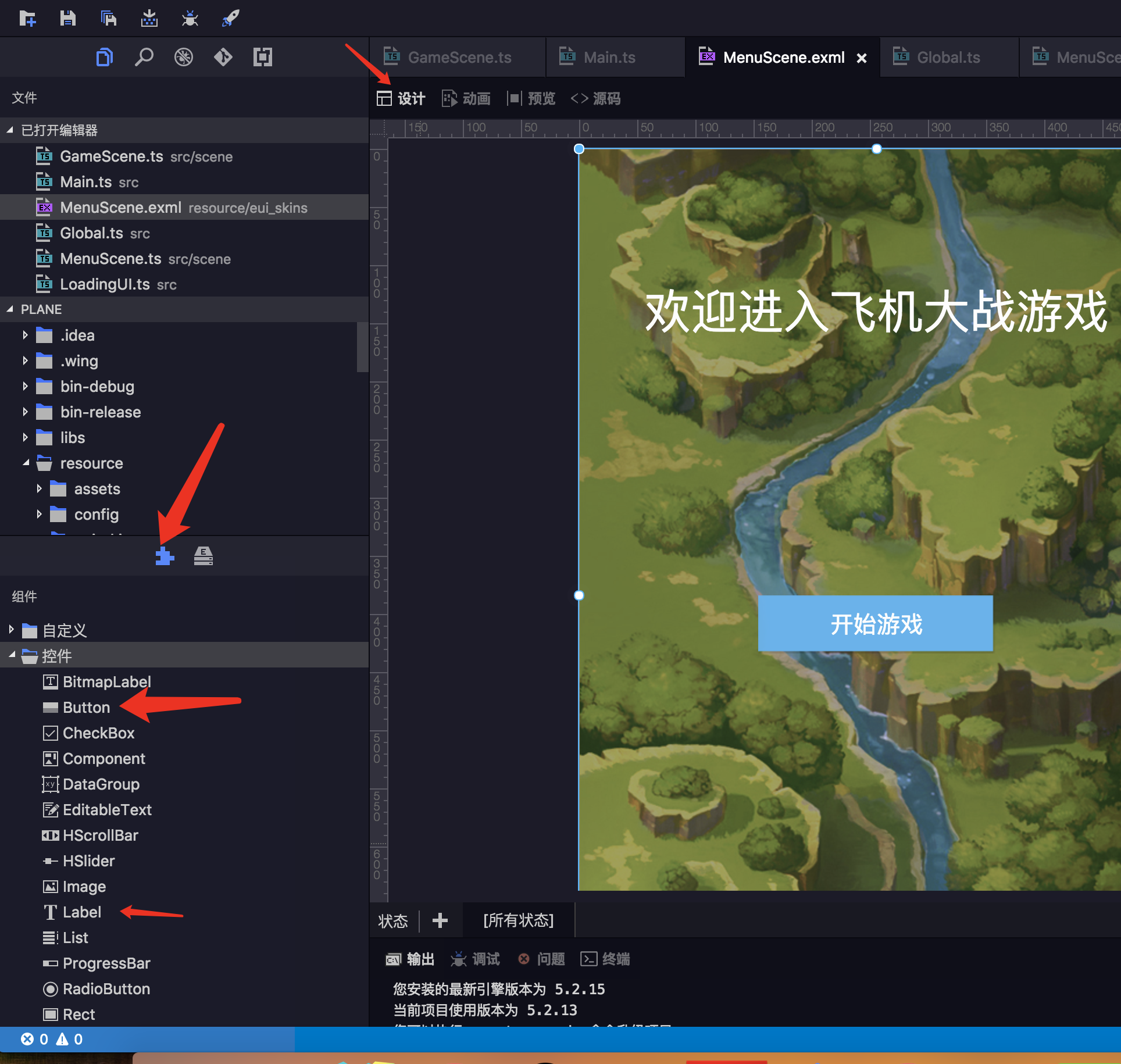Switch to the GameScene.ts editor tab
The image size is (1121, 1064).
pos(459,57)
